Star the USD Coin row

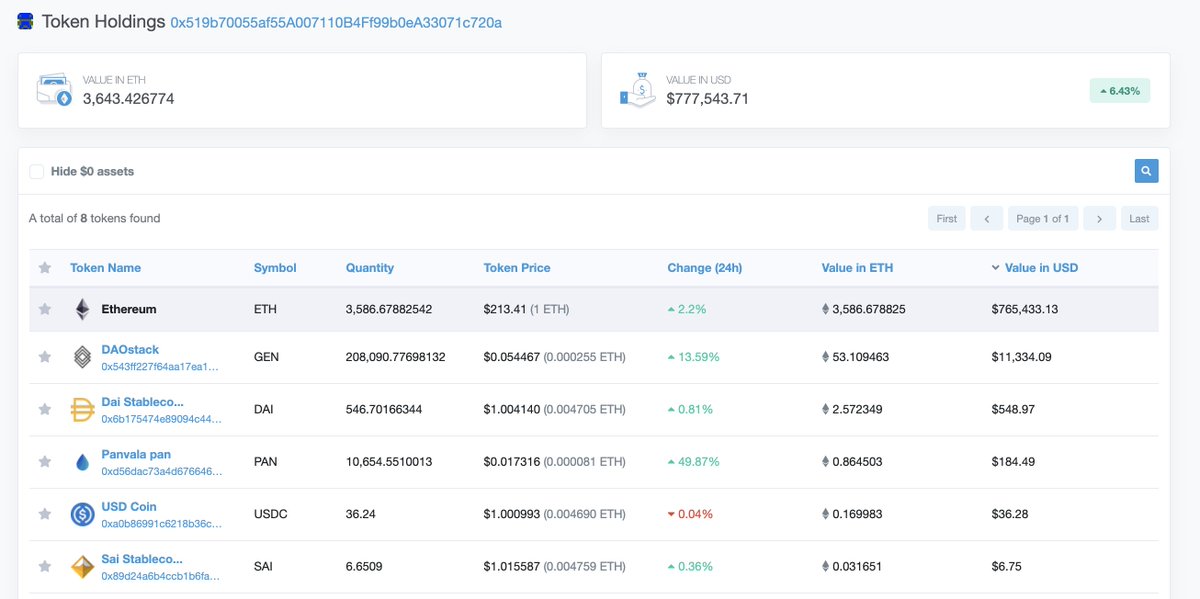[45, 514]
